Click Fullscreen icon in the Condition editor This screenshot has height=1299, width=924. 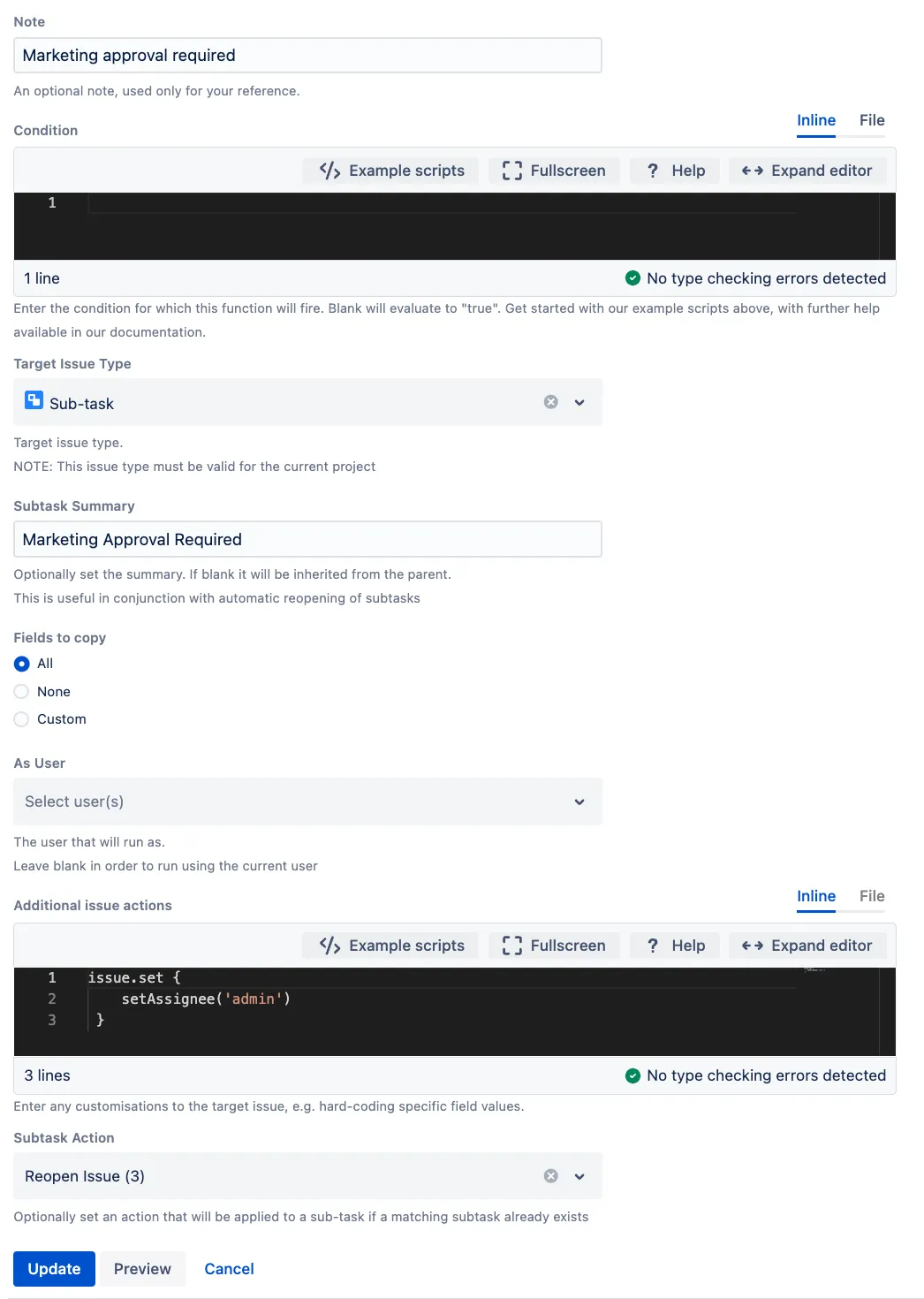(512, 171)
